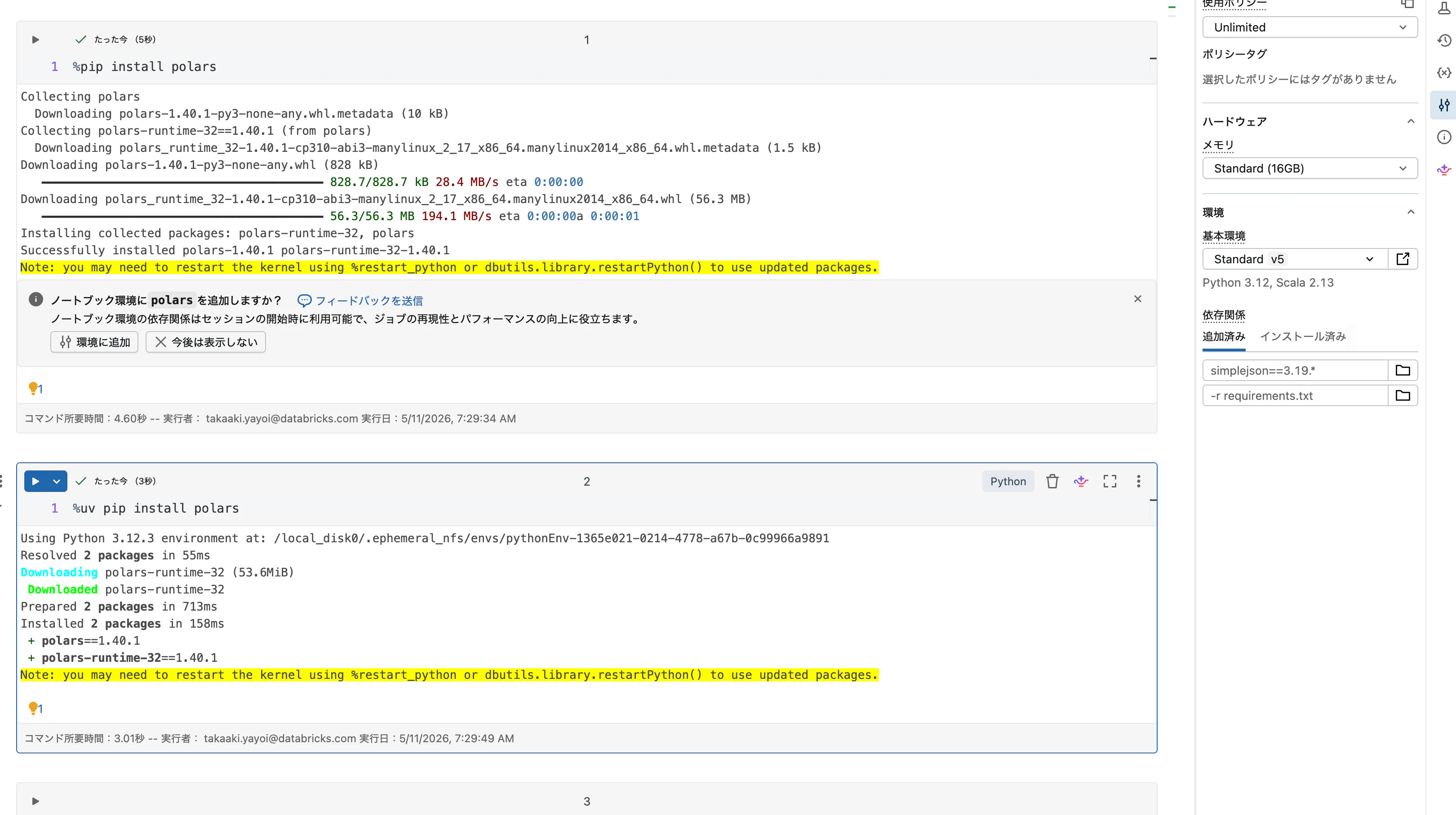The image size is (1456, 815).
Task: Click the highlighted restart note in cell 2 output
Action: point(449,675)
